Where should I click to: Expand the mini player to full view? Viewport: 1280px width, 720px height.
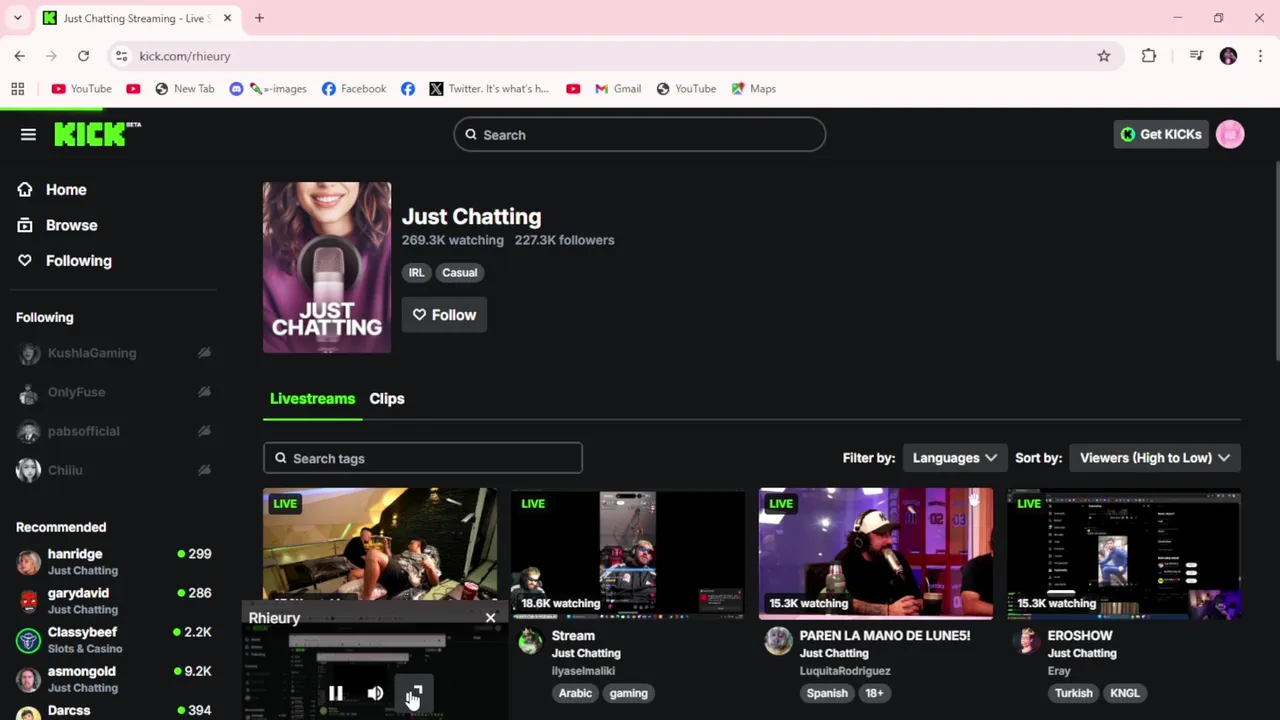tap(414, 693)
